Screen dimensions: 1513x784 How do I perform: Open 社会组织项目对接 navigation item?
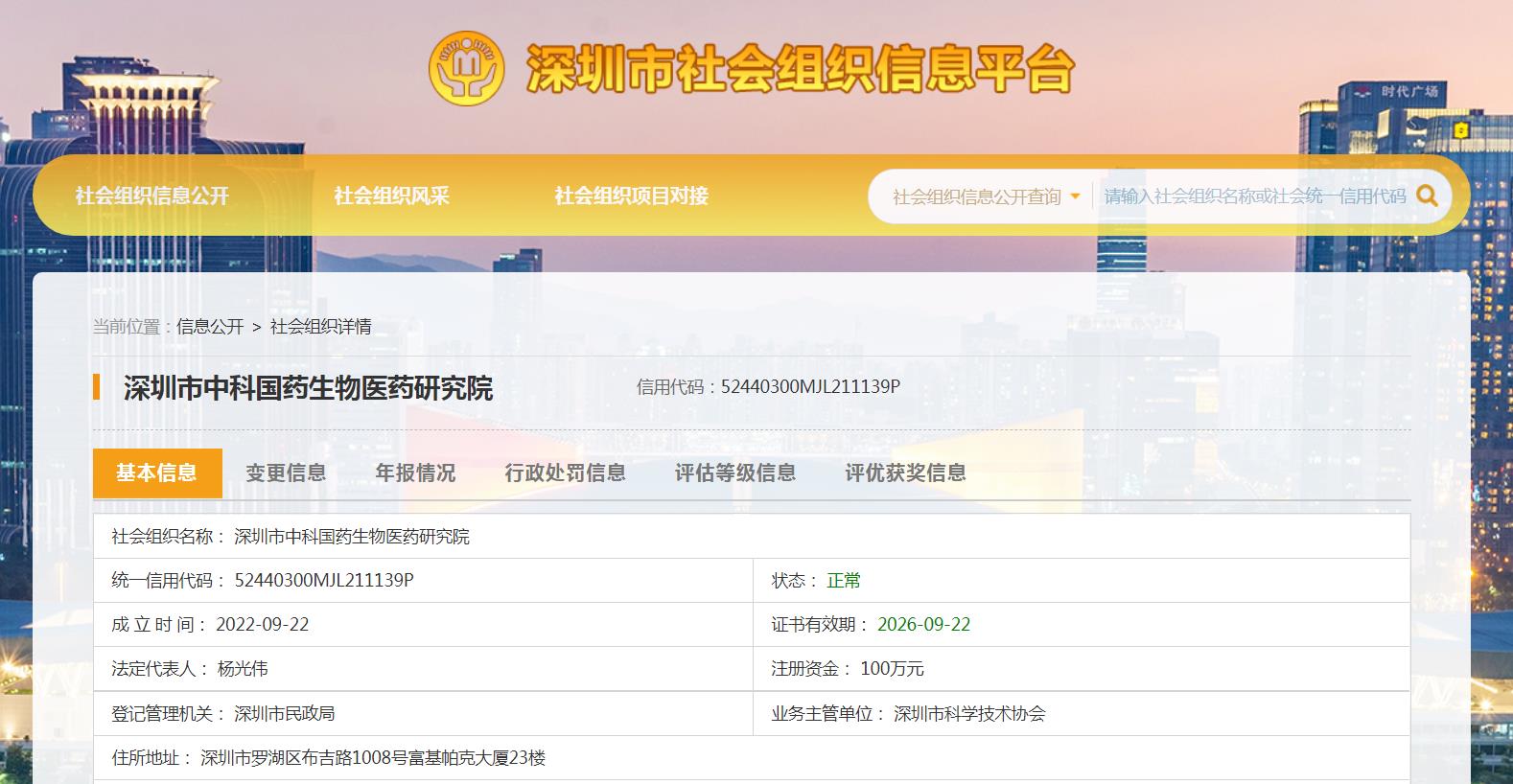click(x=631, y=196)
